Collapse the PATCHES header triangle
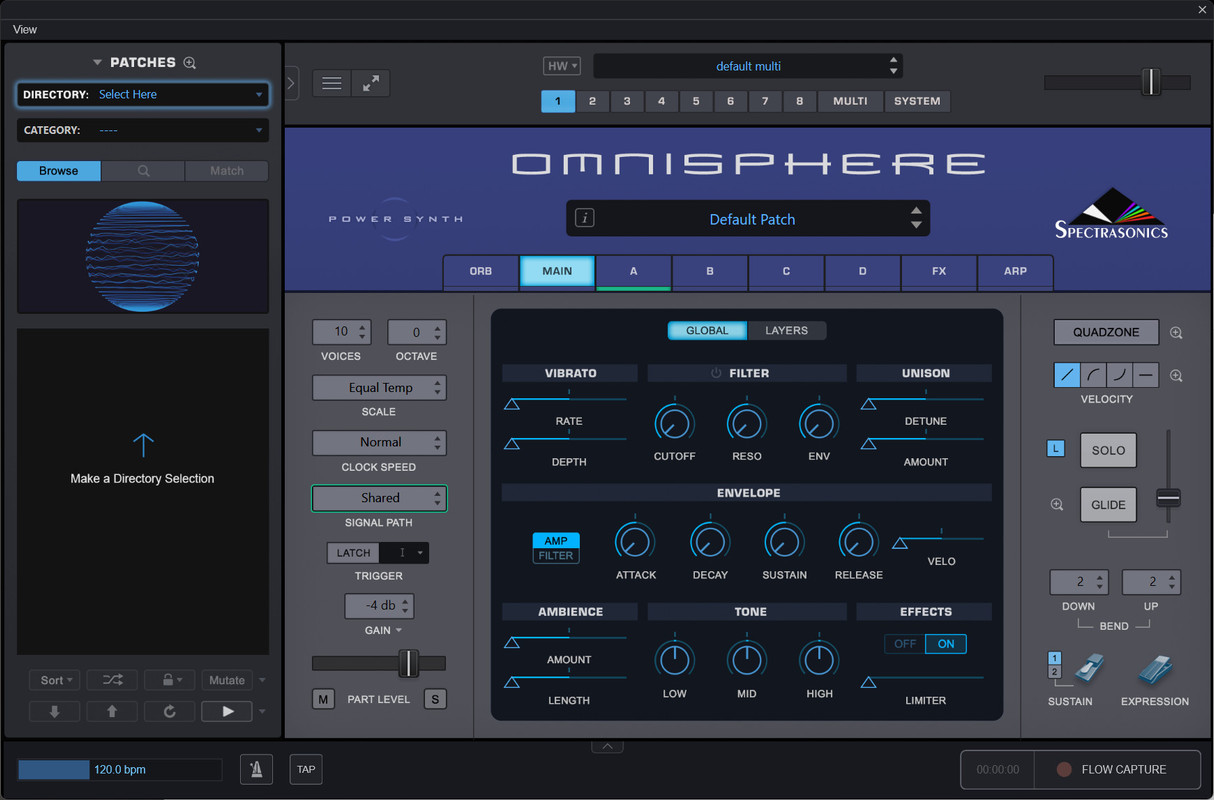The image size is (1214, 800). click(97, 63)
